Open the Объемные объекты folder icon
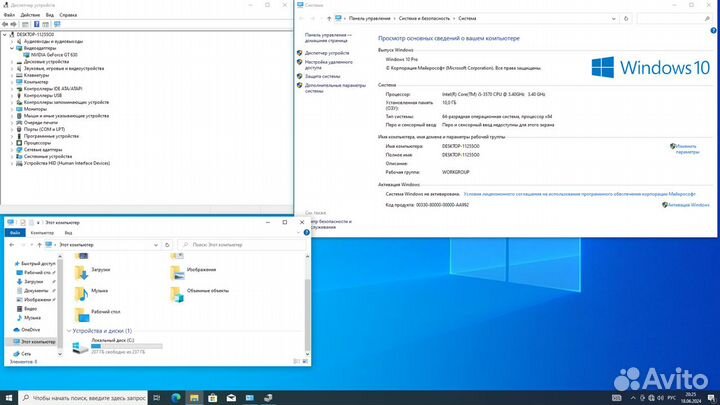The image size is (720, 405). pyautogui.click(x=176, y=294)
